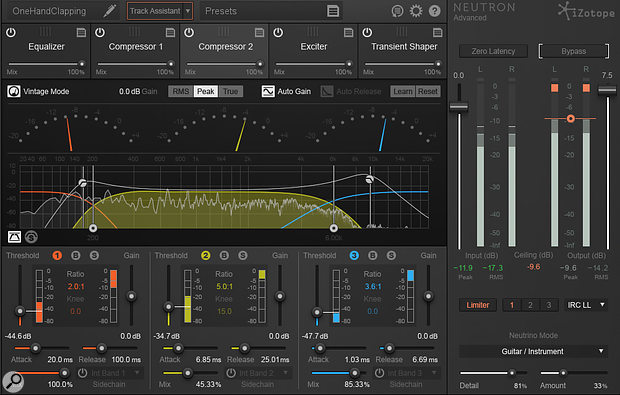Click the Zero Latency button
This screenshot has height=395, width=620.
[x=493, y=51]
